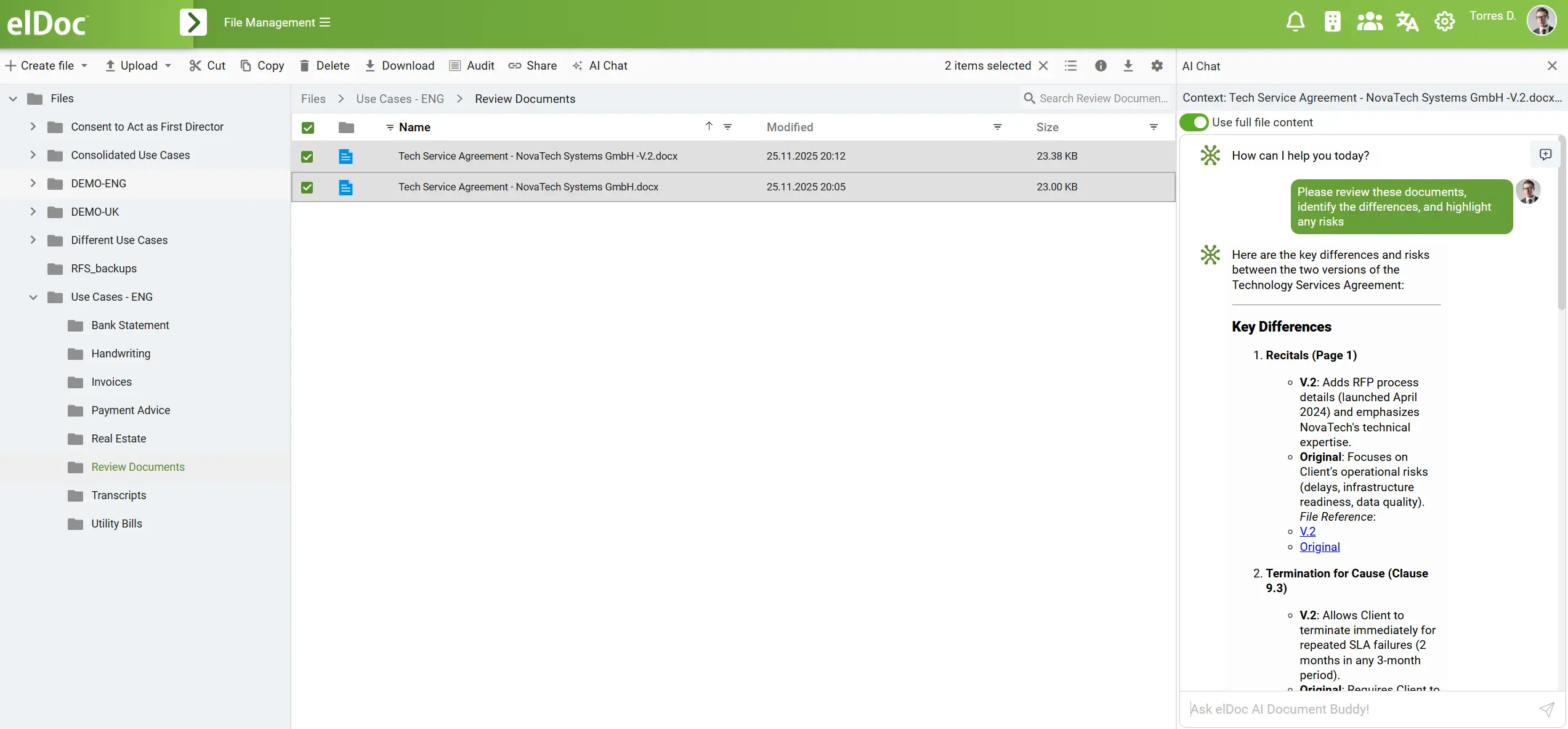Click the translate language icon
This screenshot has height=729, width=1568.
1407,22
